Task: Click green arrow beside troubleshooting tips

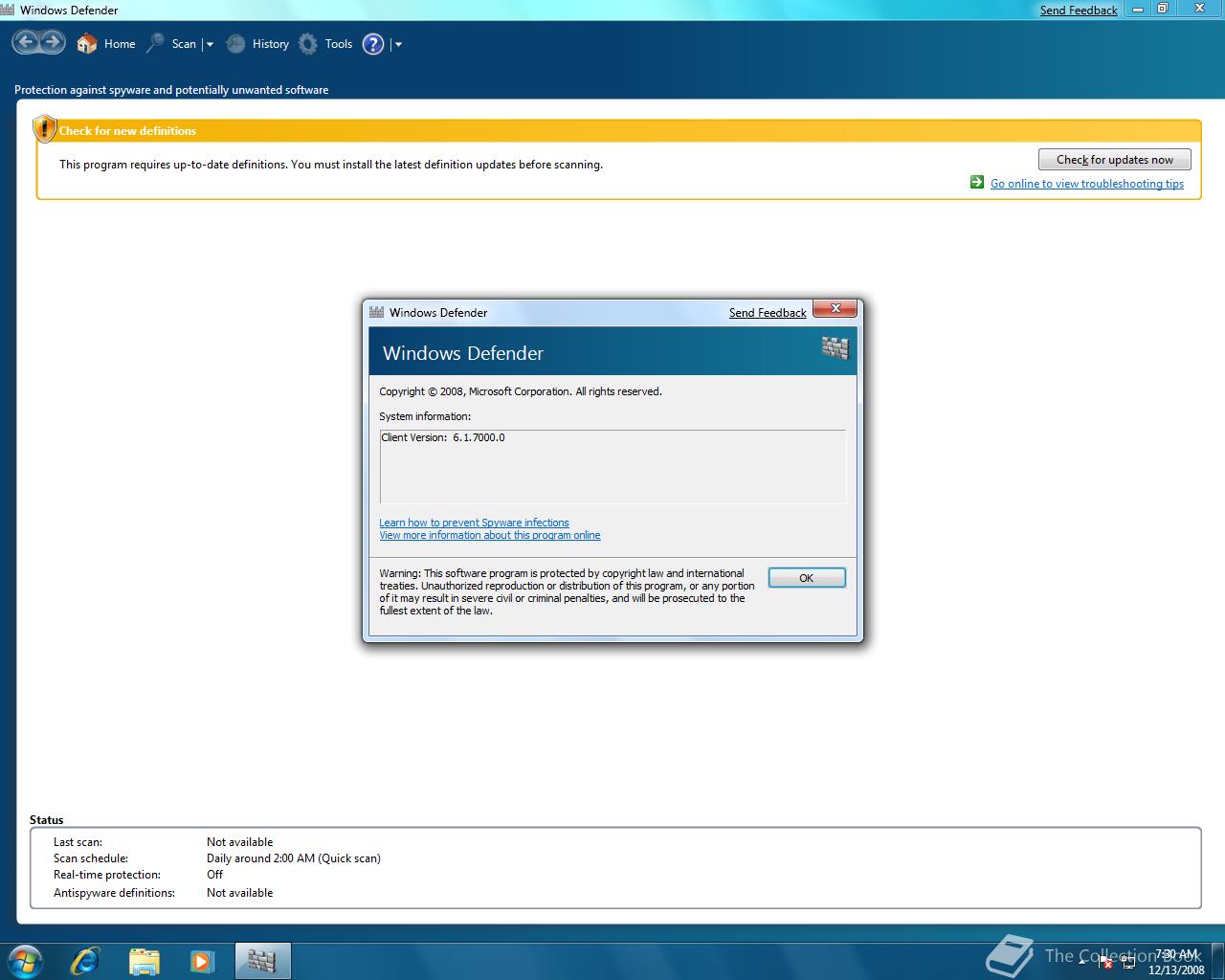Action: point(977,182)
